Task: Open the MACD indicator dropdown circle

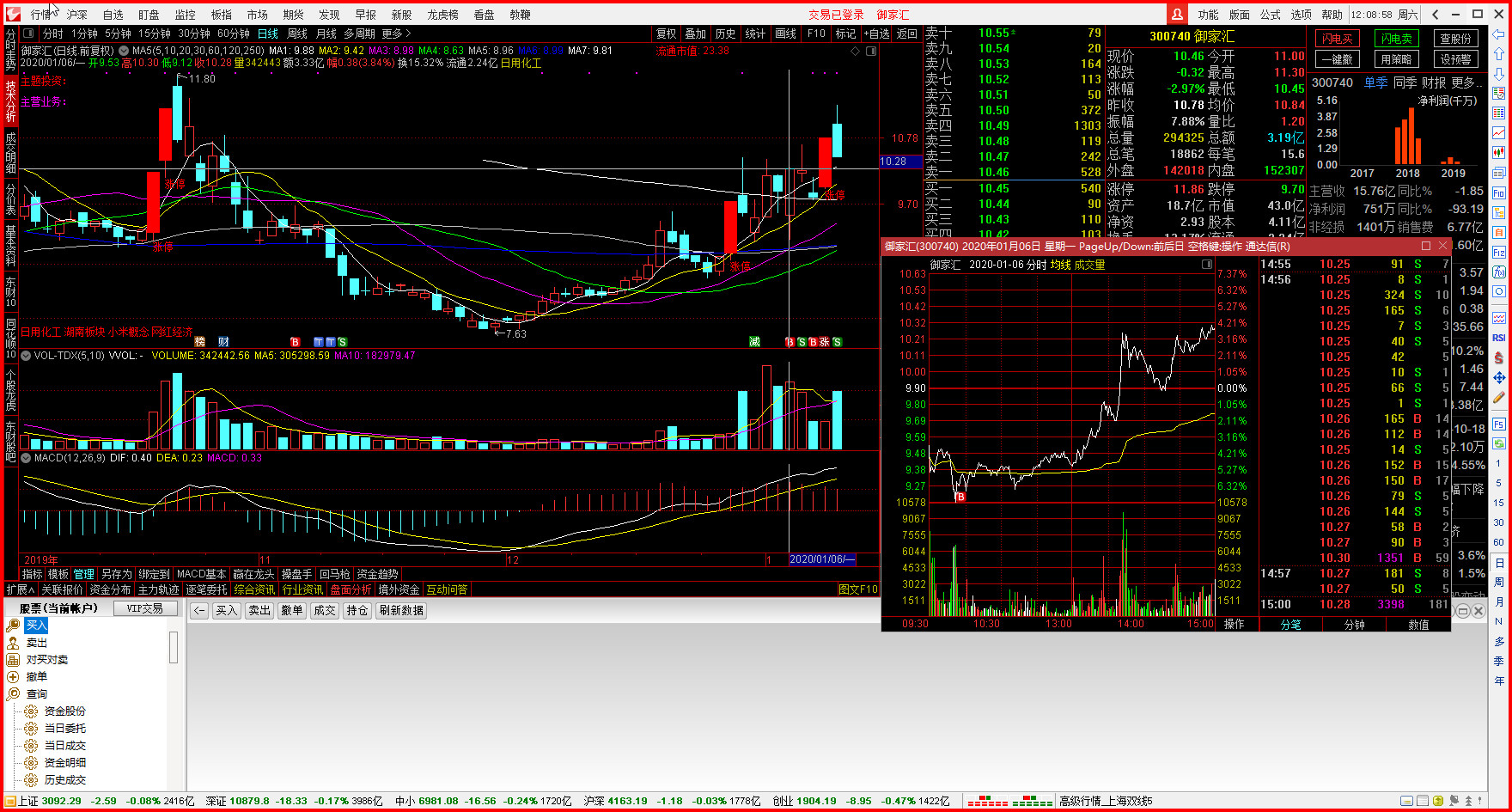Action: [x=26, y=458]
